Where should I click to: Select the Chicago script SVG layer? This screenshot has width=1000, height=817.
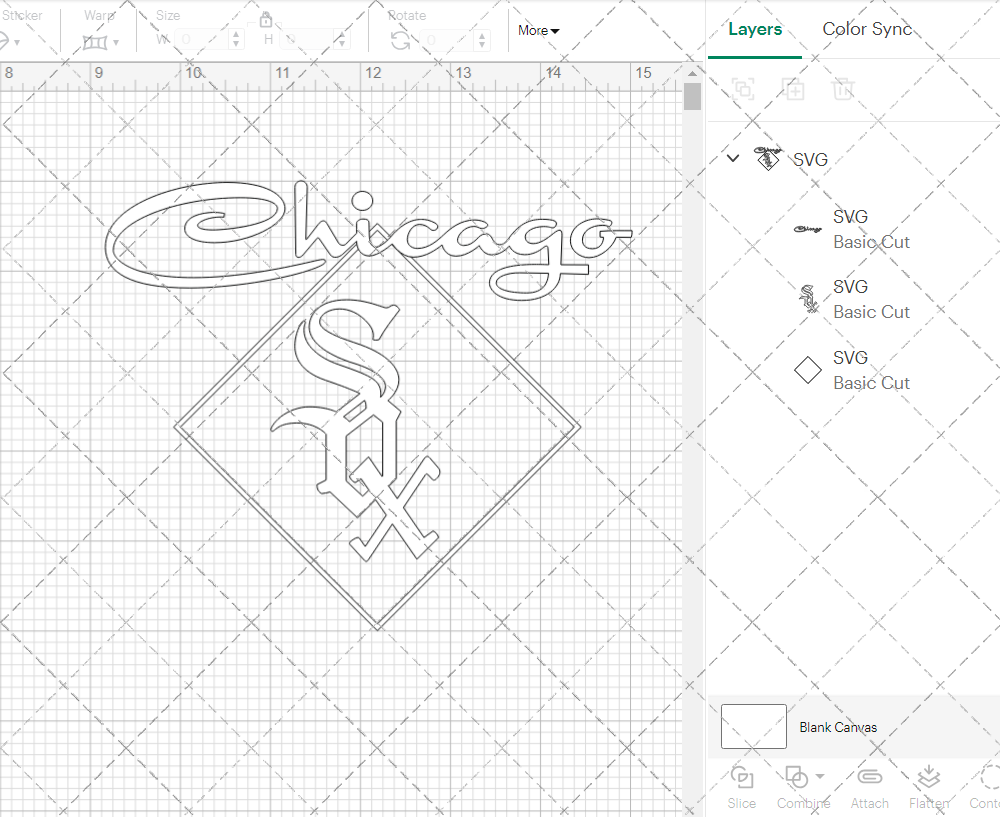click(x=853, y=229)
